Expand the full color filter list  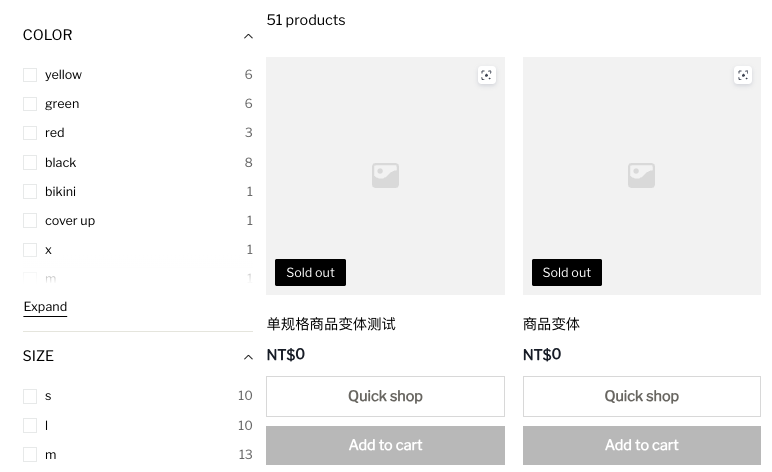pyautogui.click(x=45, y=307)
